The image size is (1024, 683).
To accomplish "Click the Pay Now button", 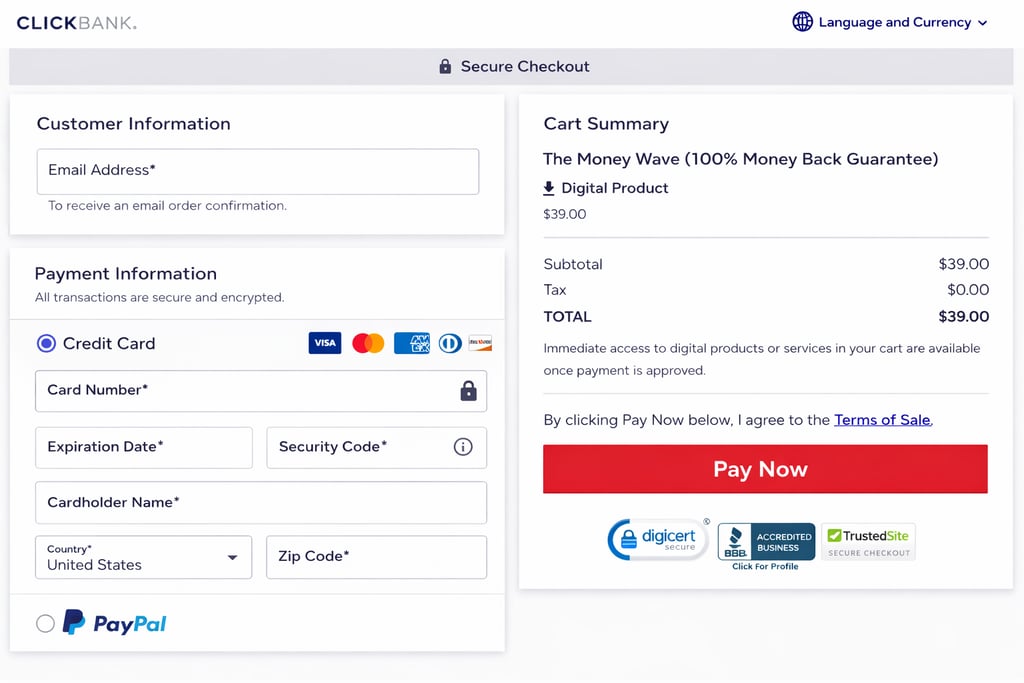I will coord(765,469).
